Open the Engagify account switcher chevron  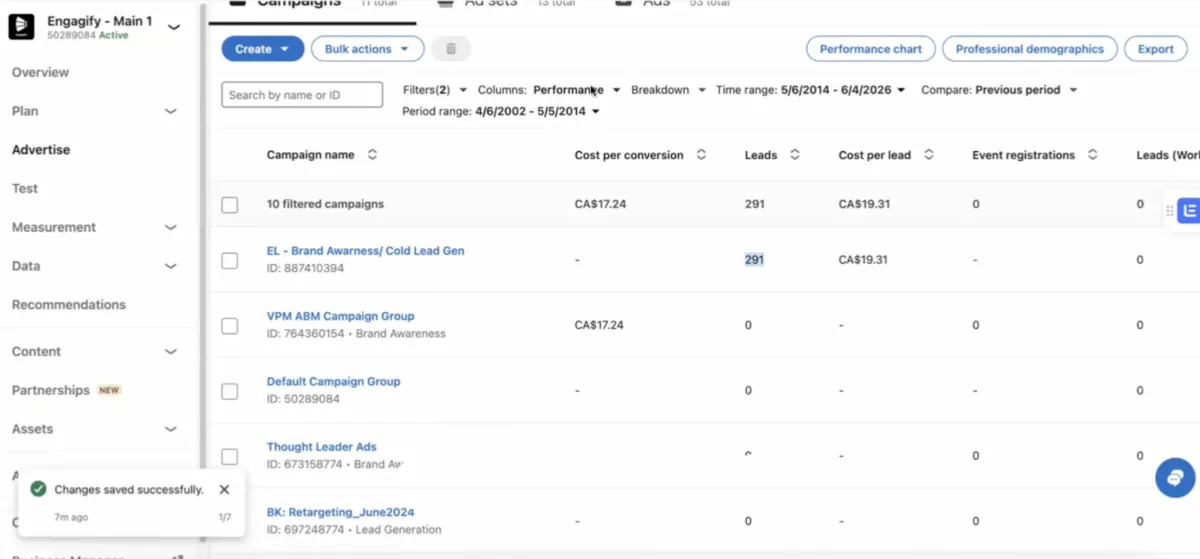tap(174, 28)
